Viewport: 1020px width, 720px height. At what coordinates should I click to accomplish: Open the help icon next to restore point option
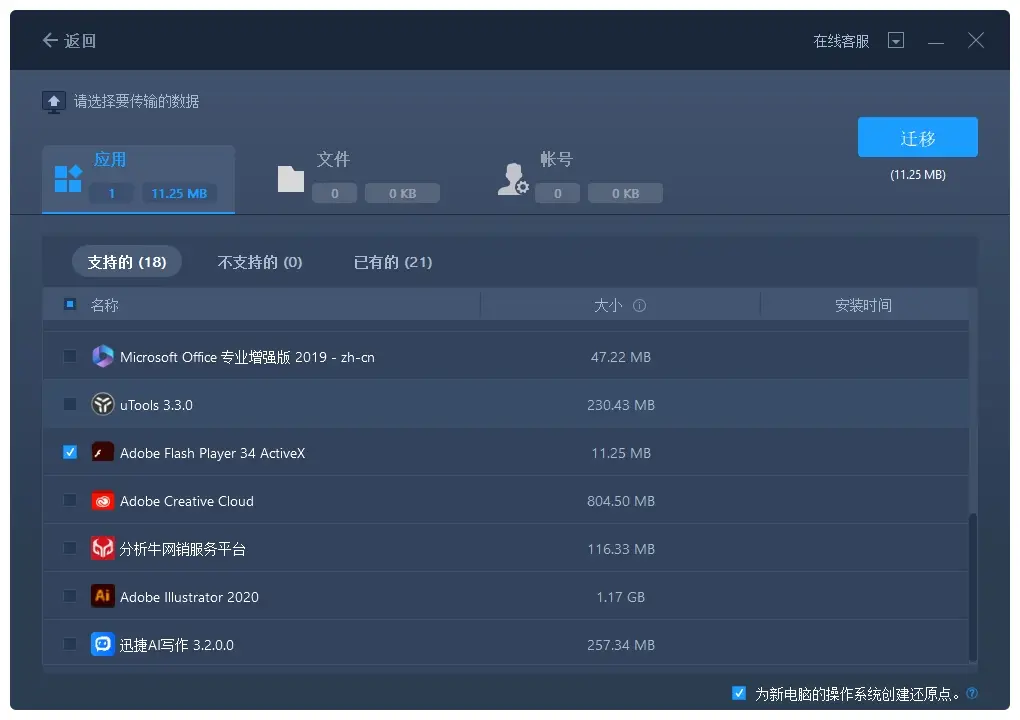tap(969, 692)
